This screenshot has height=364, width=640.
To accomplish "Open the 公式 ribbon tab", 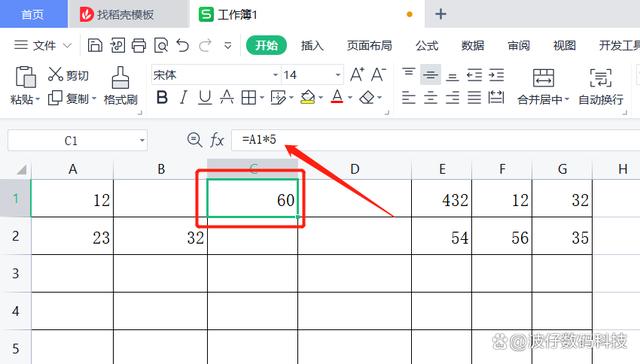I will pyautogui.click(x=427, y=45).
